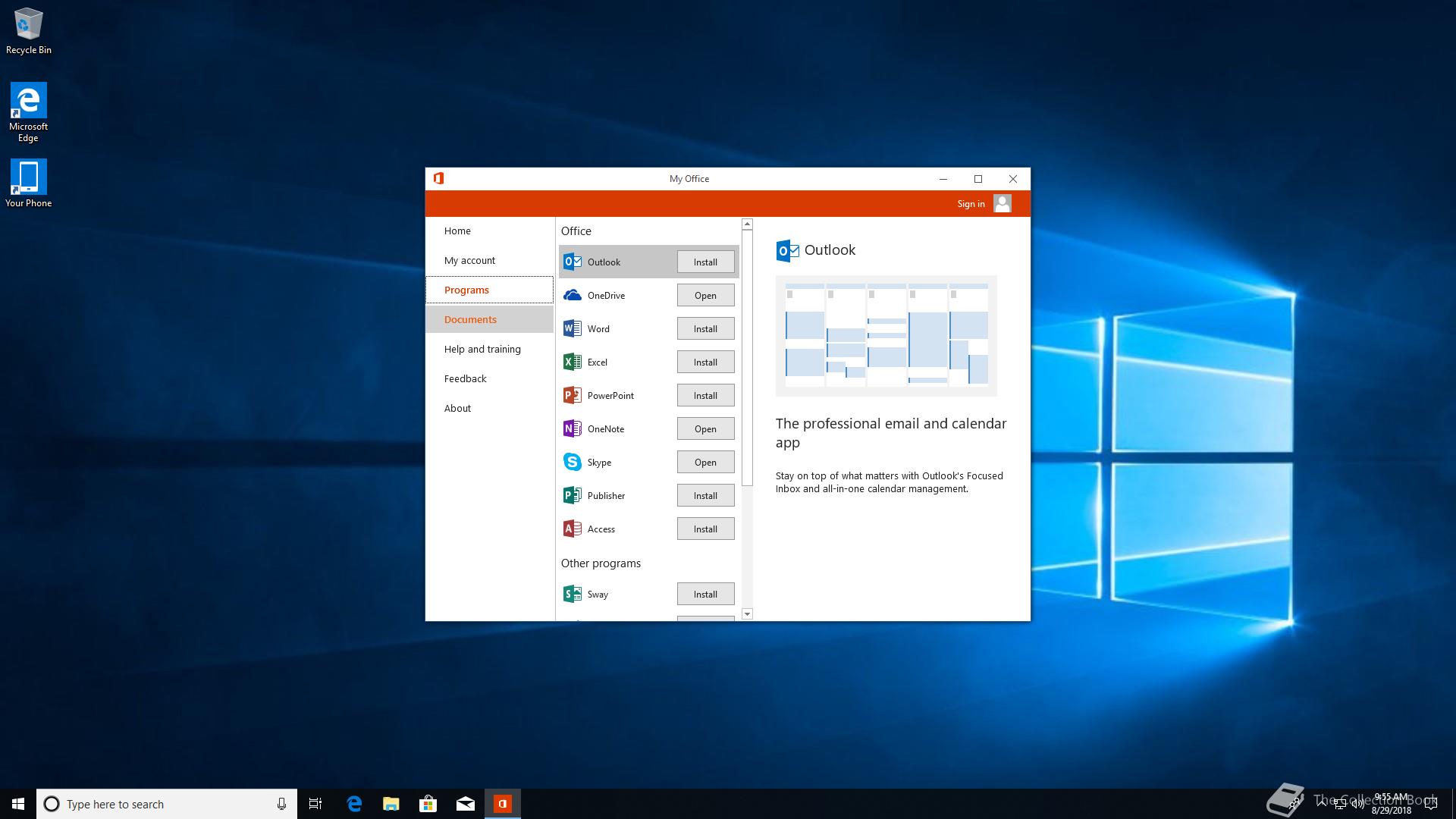Screen dimensions: 1456x819
Task: Install Outlook
Action: [705, 262]
